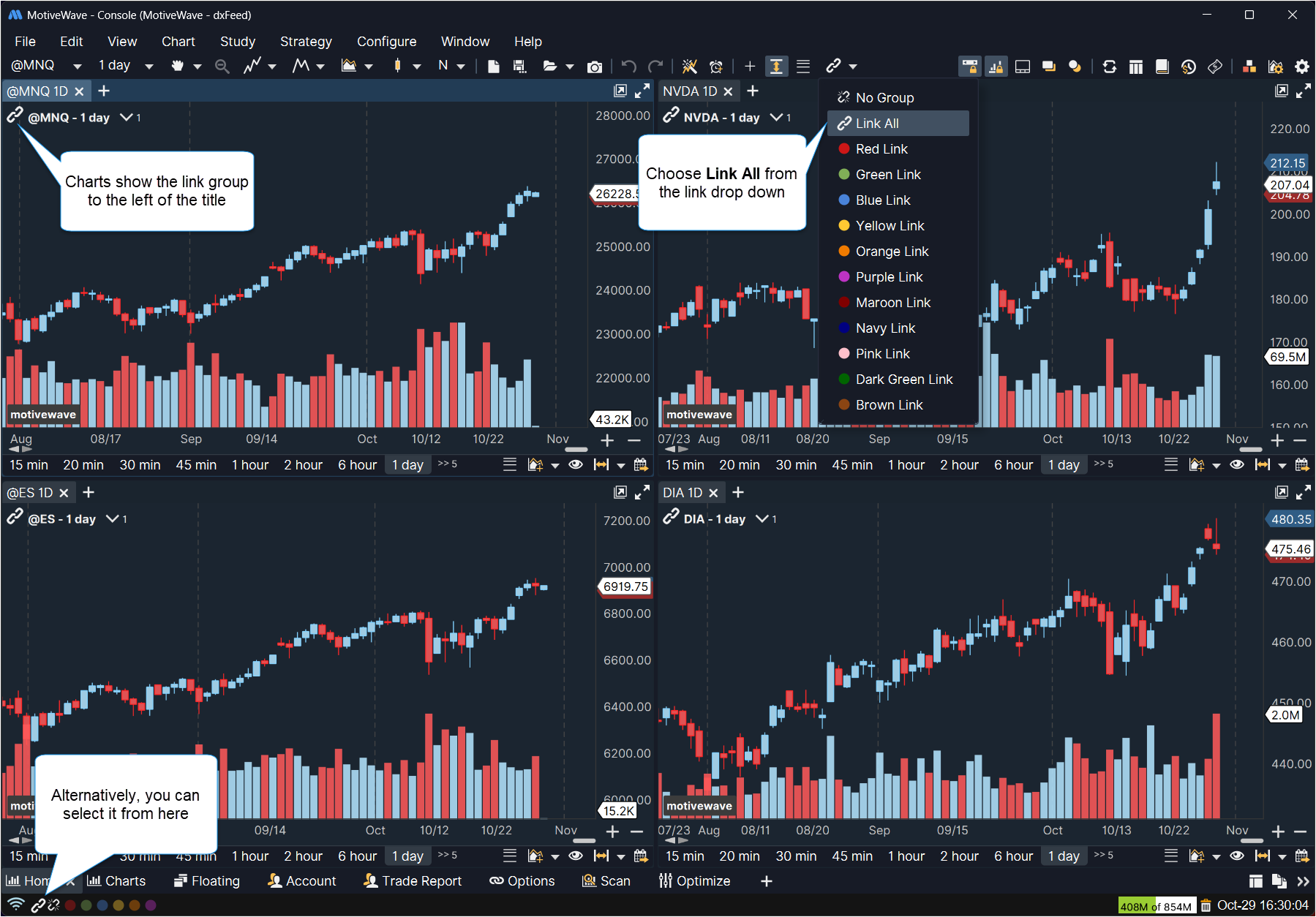
Task: Select Link All from the link menu
Action: point(877,124)
